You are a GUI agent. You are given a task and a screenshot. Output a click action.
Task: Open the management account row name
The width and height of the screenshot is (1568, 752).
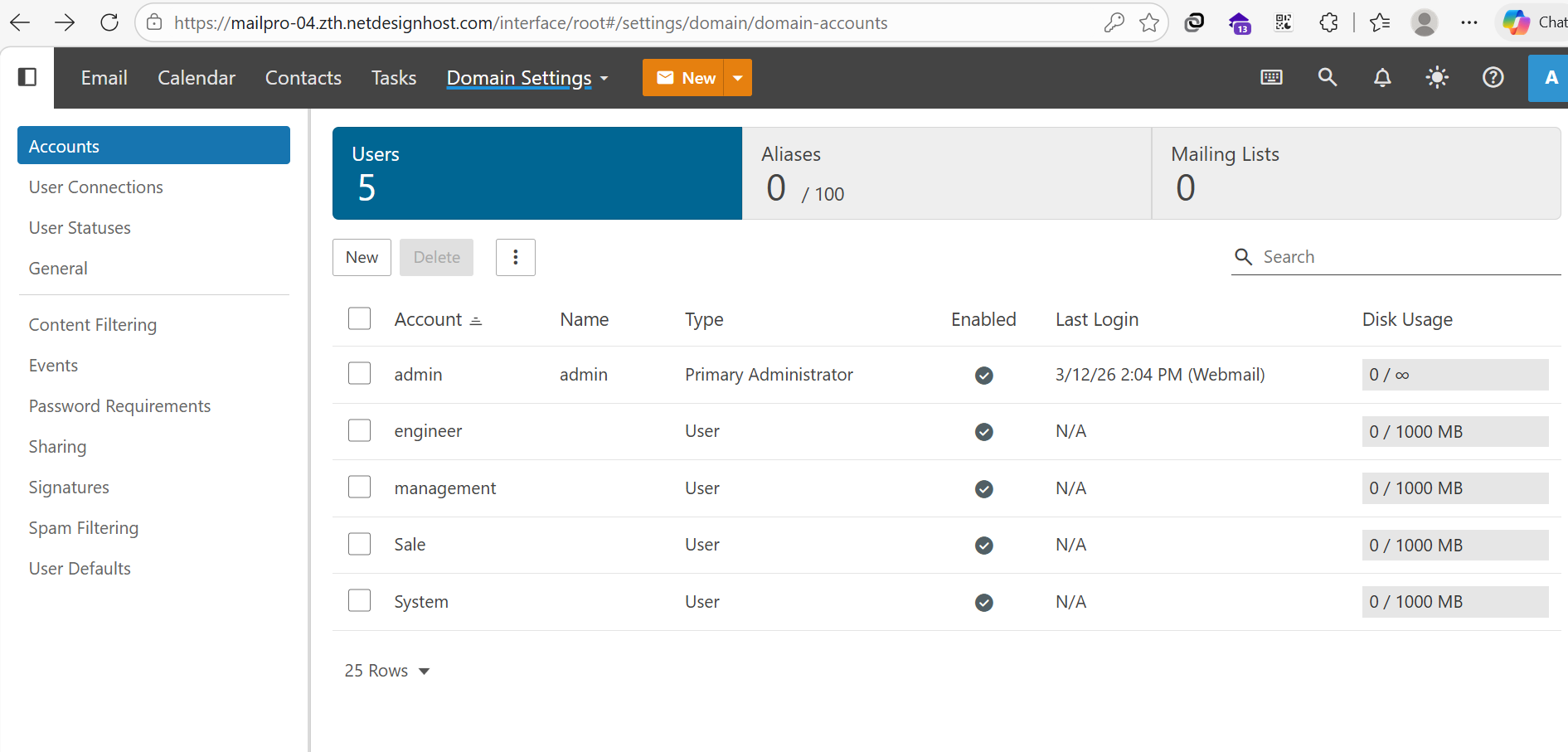tap(445, 488)
